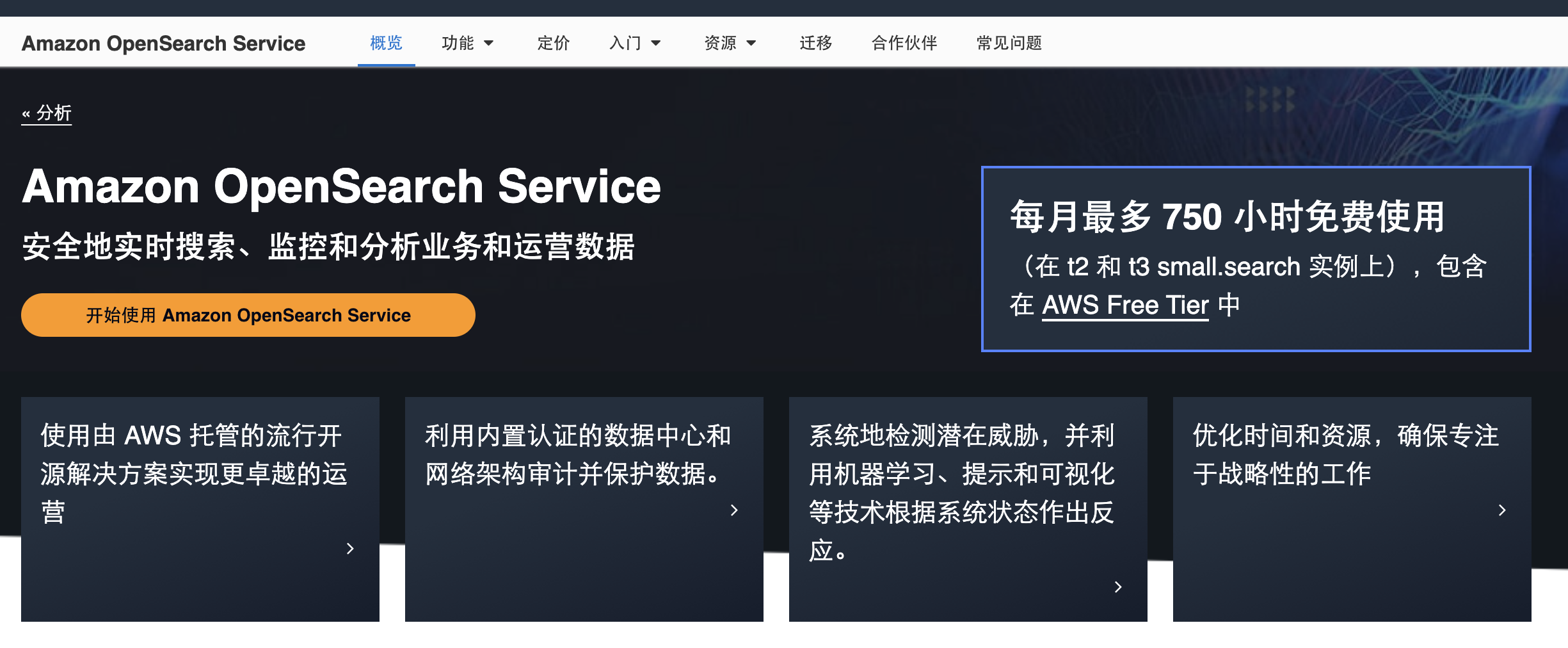
Task: Expand the 功能 dropdown menu
Action: tap(467, 43)
